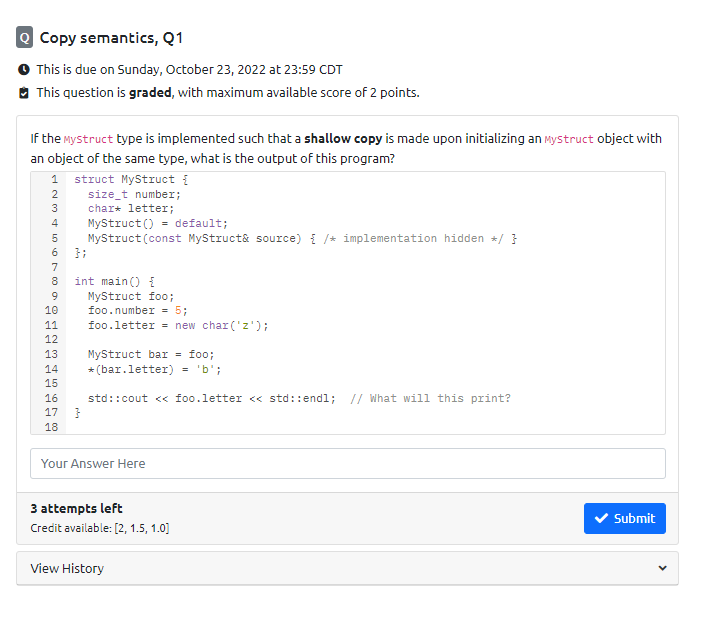Image resolution: width=727 pixels, height=618 pixels.
Task: Click the graded clipboard icon
Action: pos(24,93)
